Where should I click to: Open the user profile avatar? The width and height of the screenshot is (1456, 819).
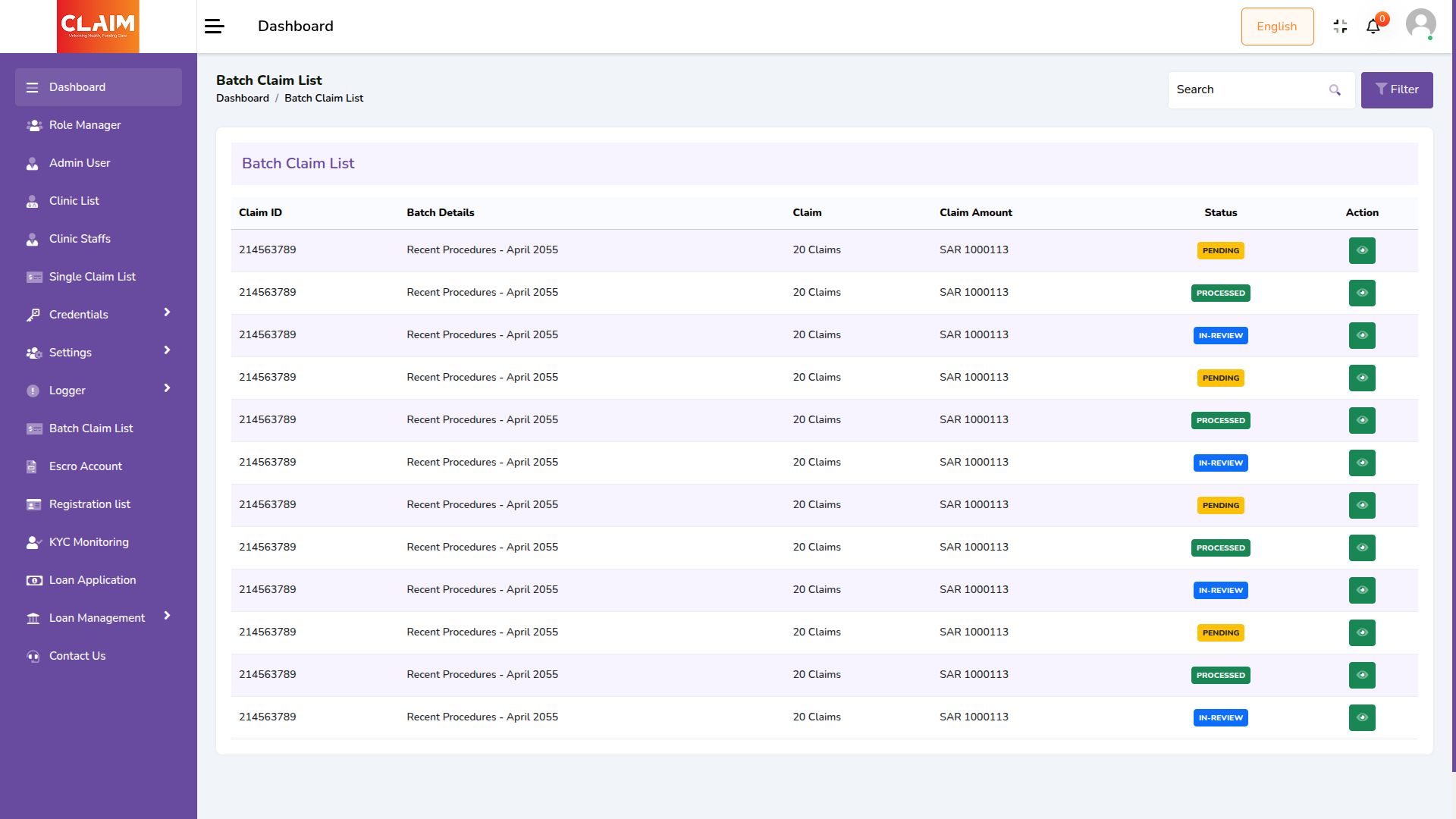tap(1420, 24)
